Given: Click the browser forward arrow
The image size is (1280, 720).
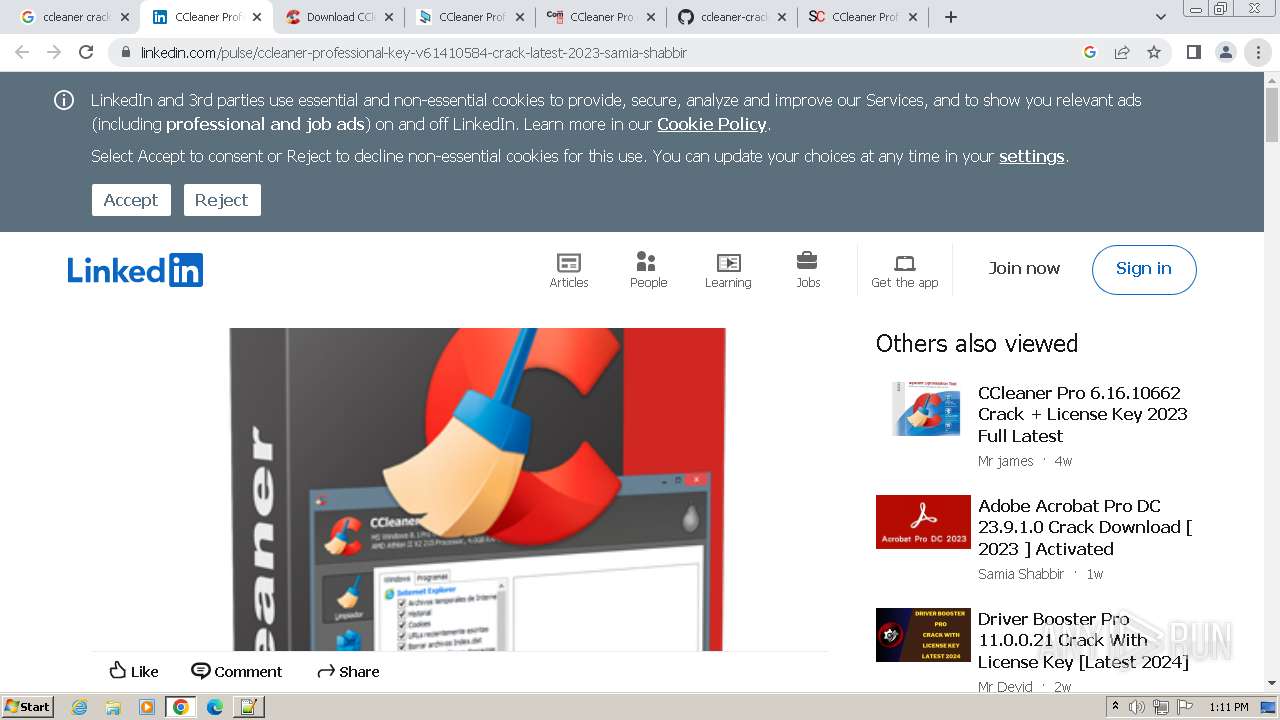Looking at the screenshot, I should pyautogui.click(x=54, y=52).
